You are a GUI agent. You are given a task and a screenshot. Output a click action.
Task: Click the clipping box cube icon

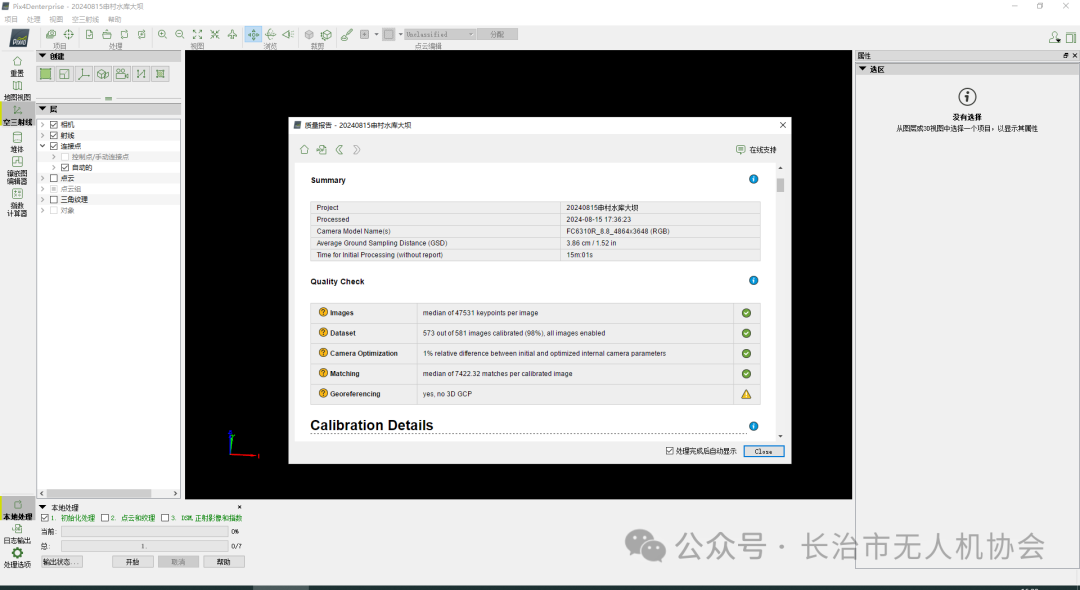pyautogui.click(x=309, y=34)
